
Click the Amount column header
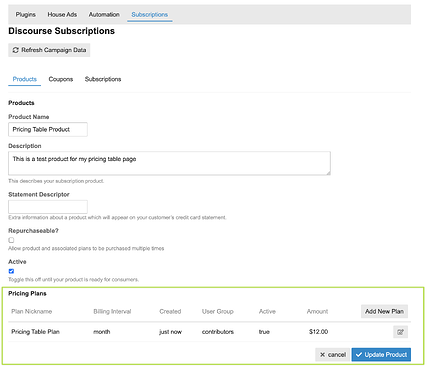(317, 311)
